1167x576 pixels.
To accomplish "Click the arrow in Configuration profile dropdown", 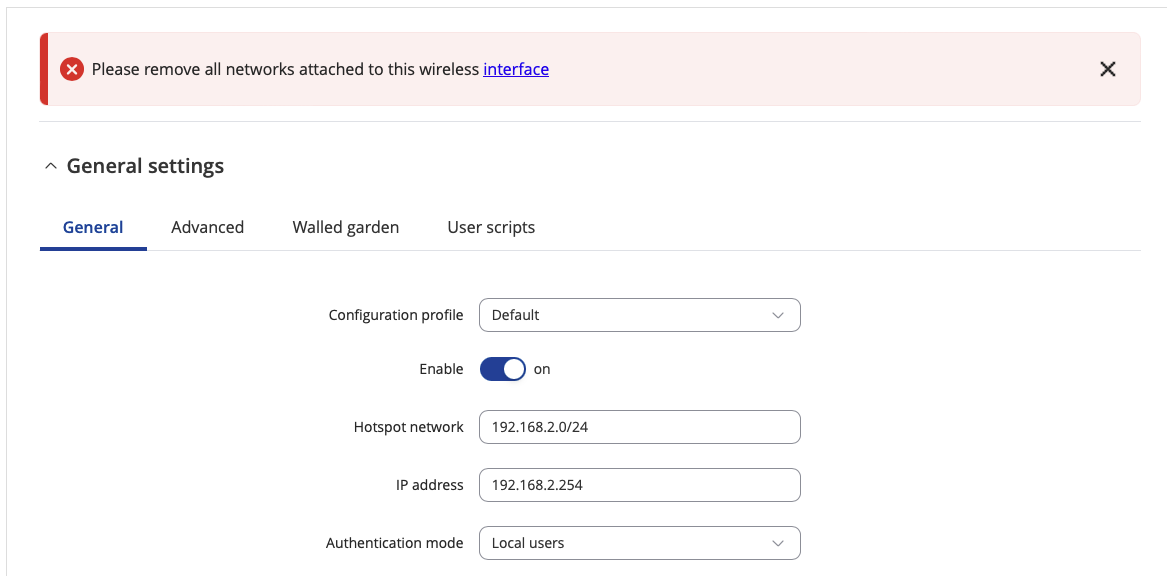I will 778,316.
